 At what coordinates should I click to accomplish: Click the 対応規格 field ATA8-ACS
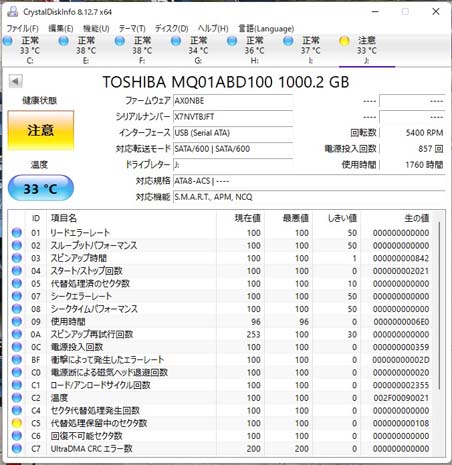309,181
